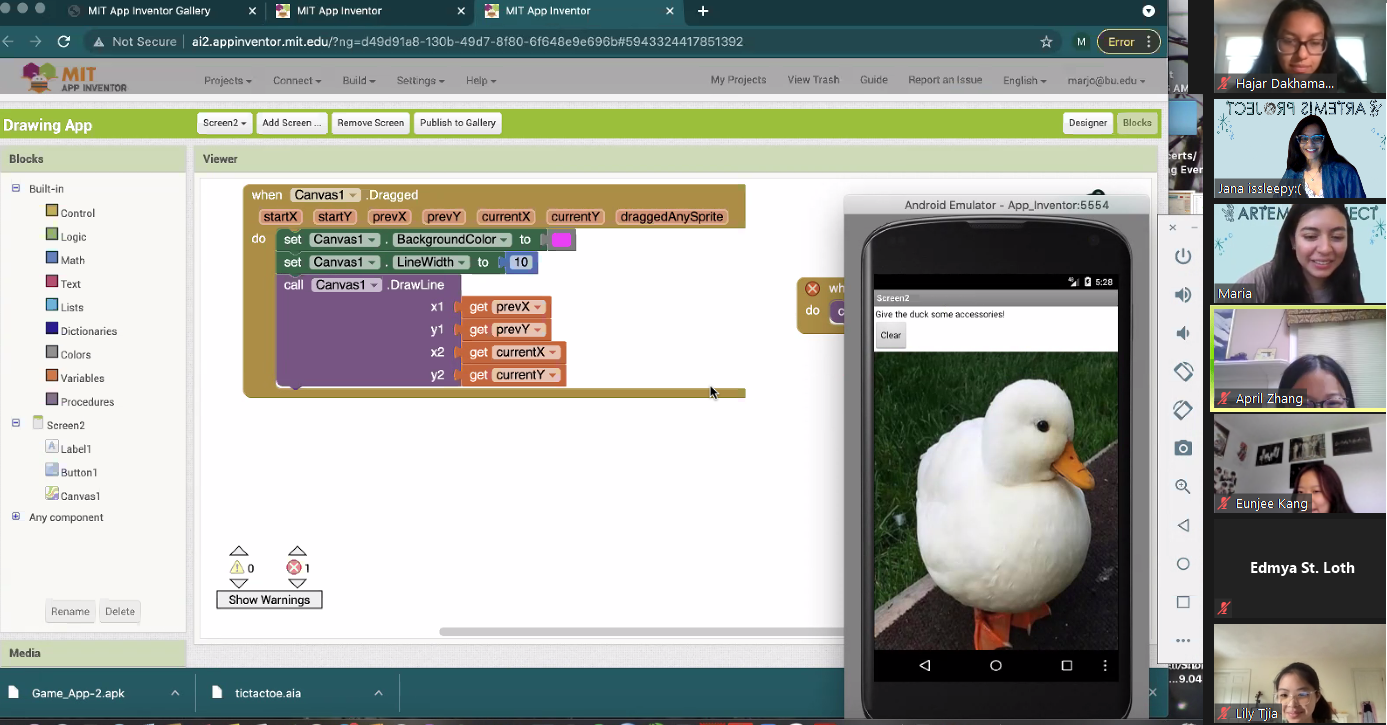Open the Settings menu
The image size is (1387, 725).
(420, 80)
